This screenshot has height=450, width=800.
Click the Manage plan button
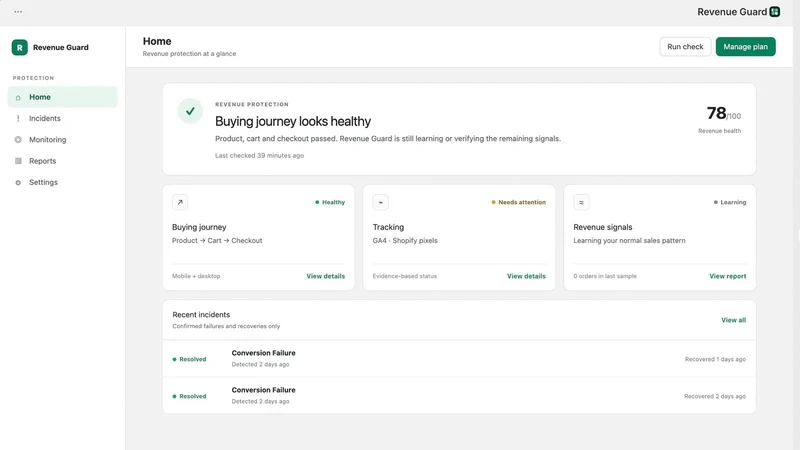coord(745,46)
